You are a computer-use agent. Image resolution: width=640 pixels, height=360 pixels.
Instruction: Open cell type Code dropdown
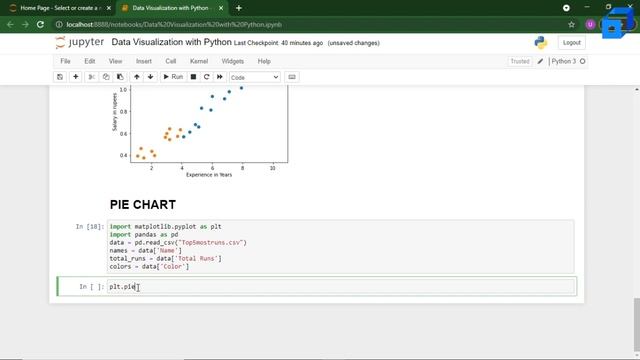[255, 77]
